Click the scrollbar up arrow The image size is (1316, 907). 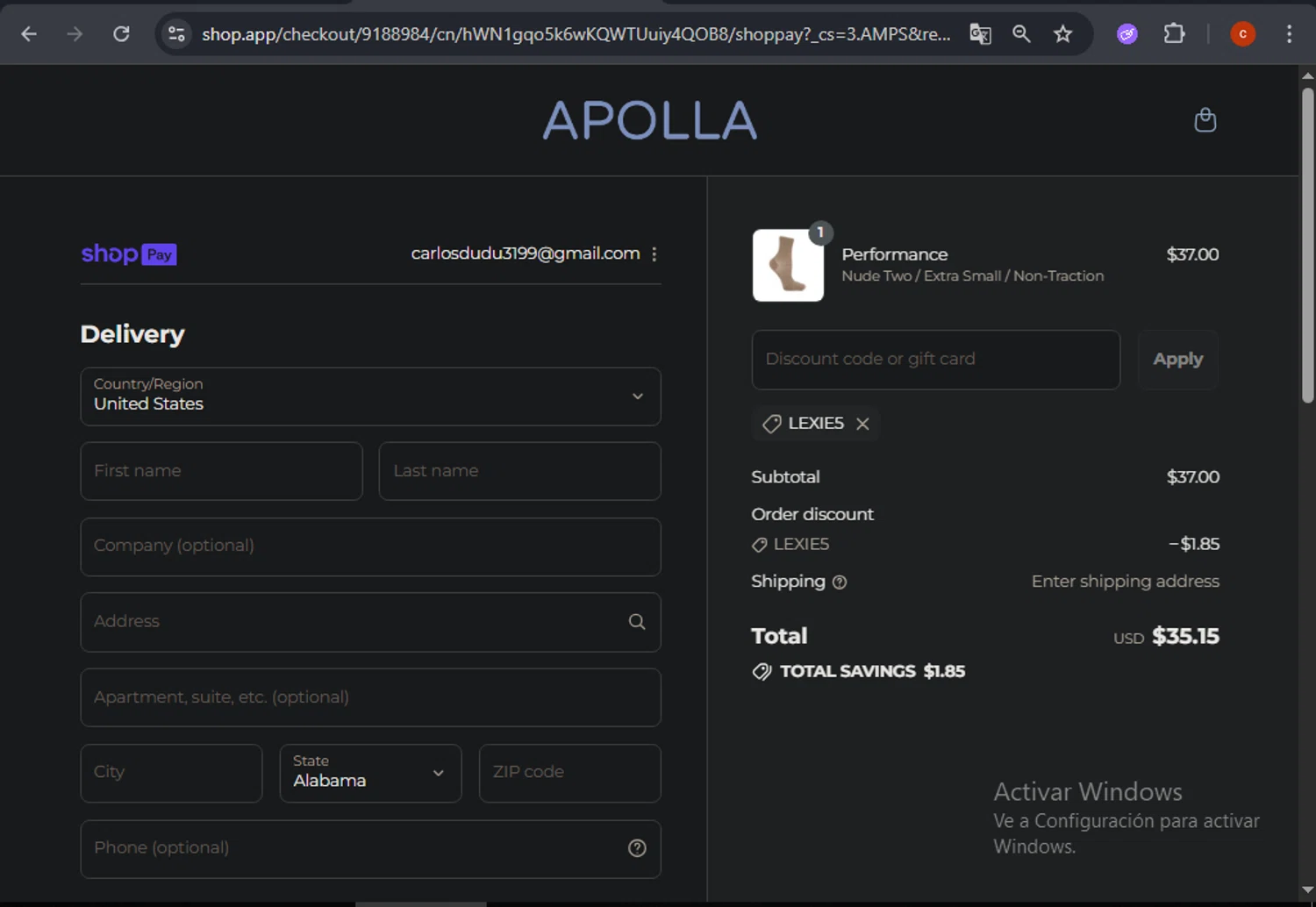point(1307,75)
